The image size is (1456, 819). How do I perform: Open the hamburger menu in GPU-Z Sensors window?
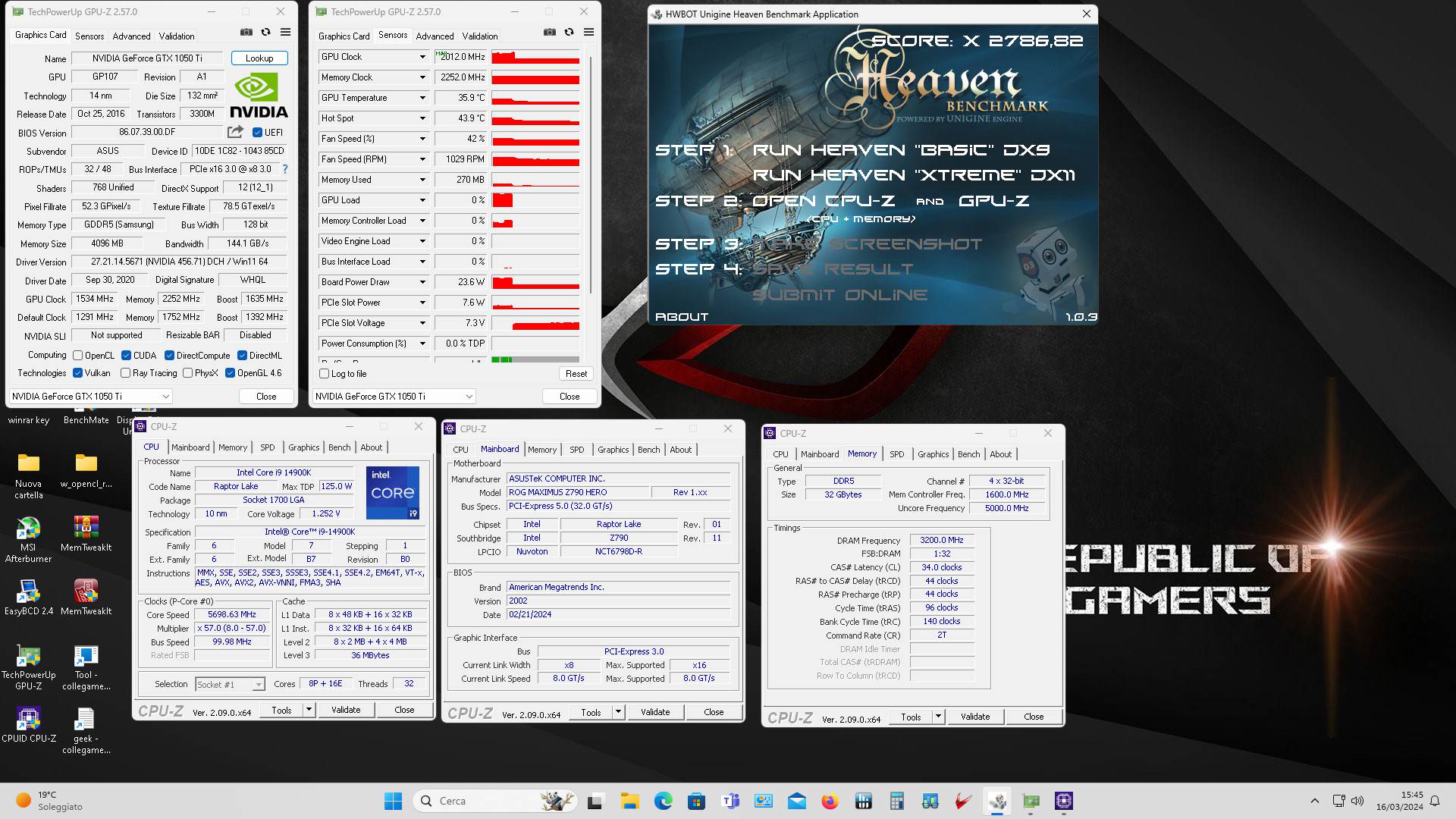click(x=588, y=32)
